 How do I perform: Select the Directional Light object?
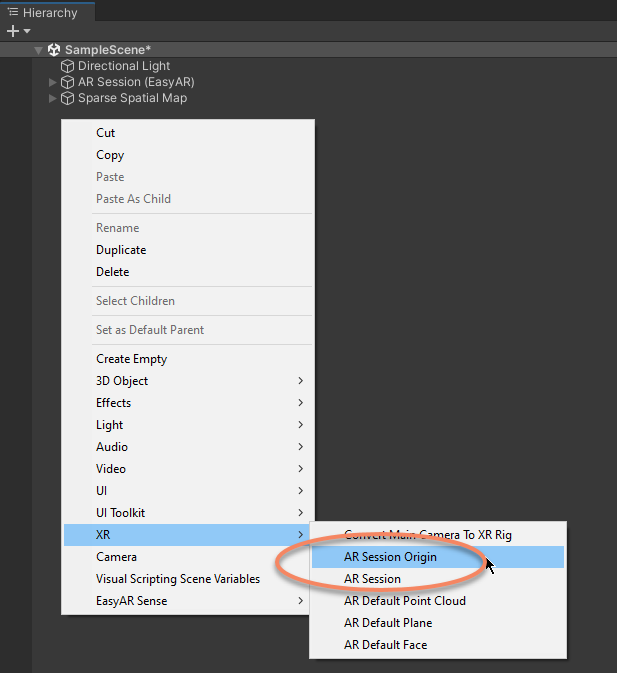click(x=124, y=66)
